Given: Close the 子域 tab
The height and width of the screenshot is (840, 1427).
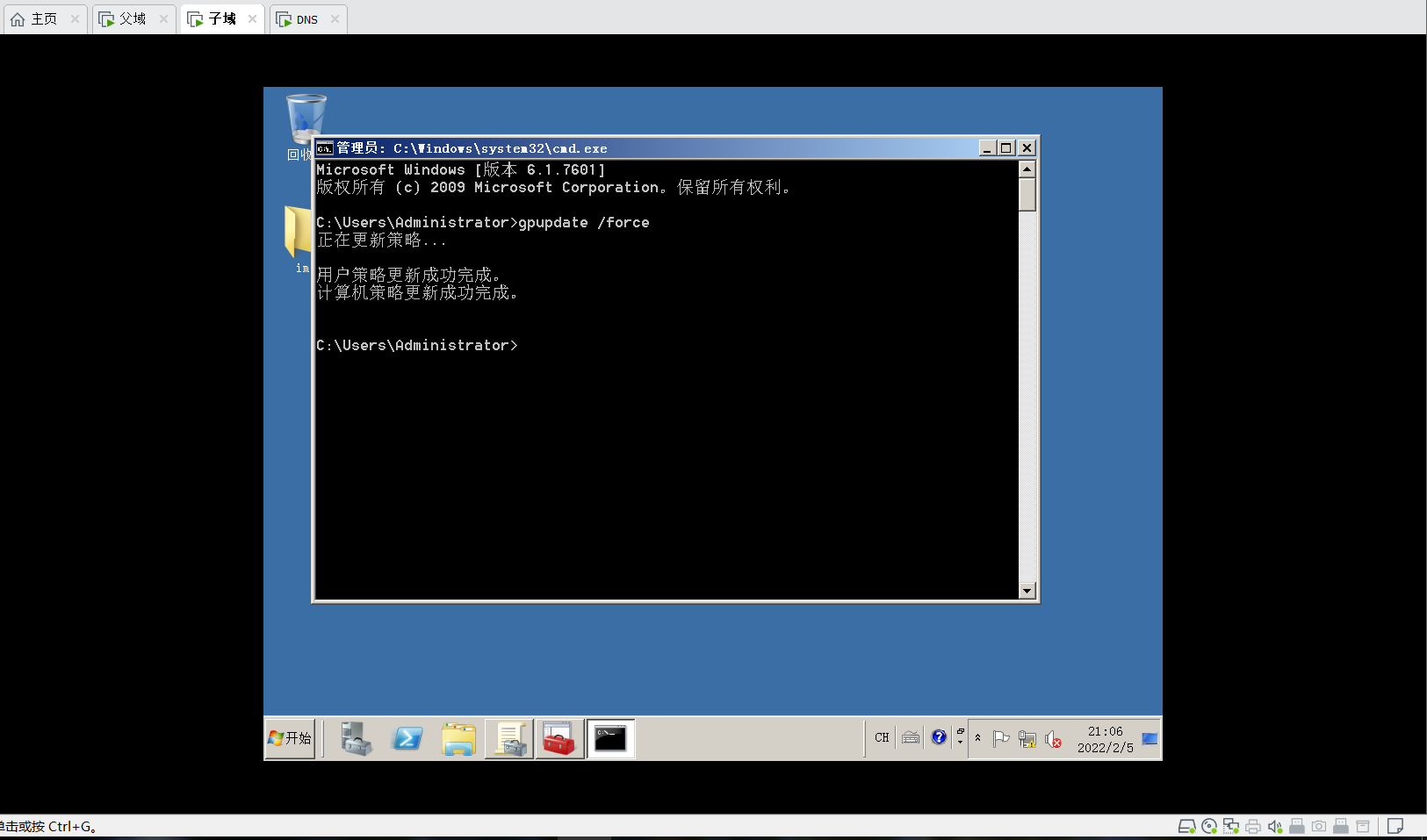Looking at the screenshot, I should point(252,19).
